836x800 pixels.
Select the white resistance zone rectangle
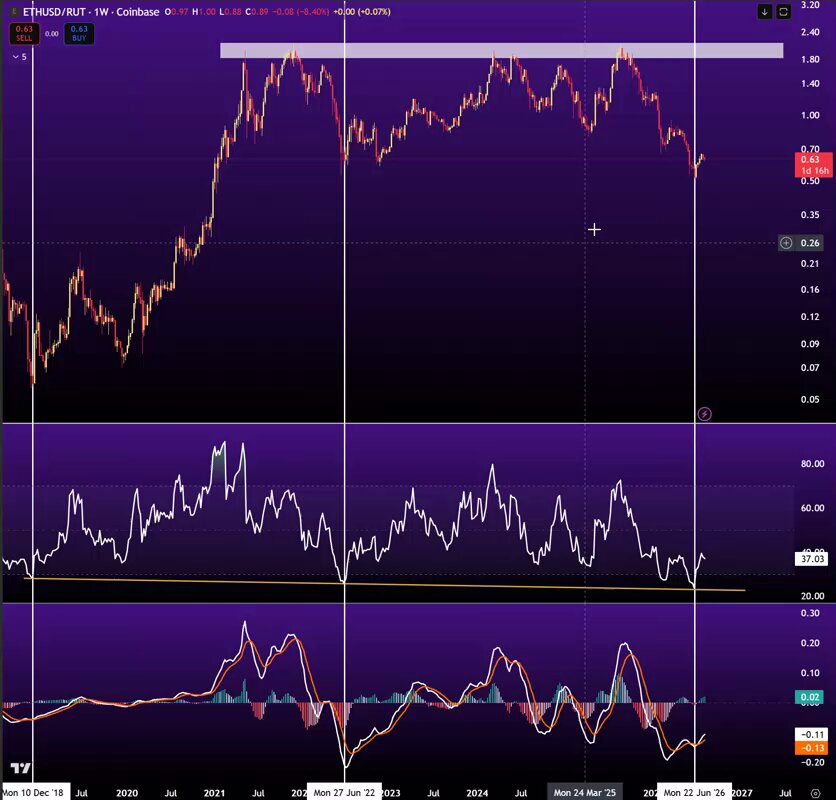502,50
